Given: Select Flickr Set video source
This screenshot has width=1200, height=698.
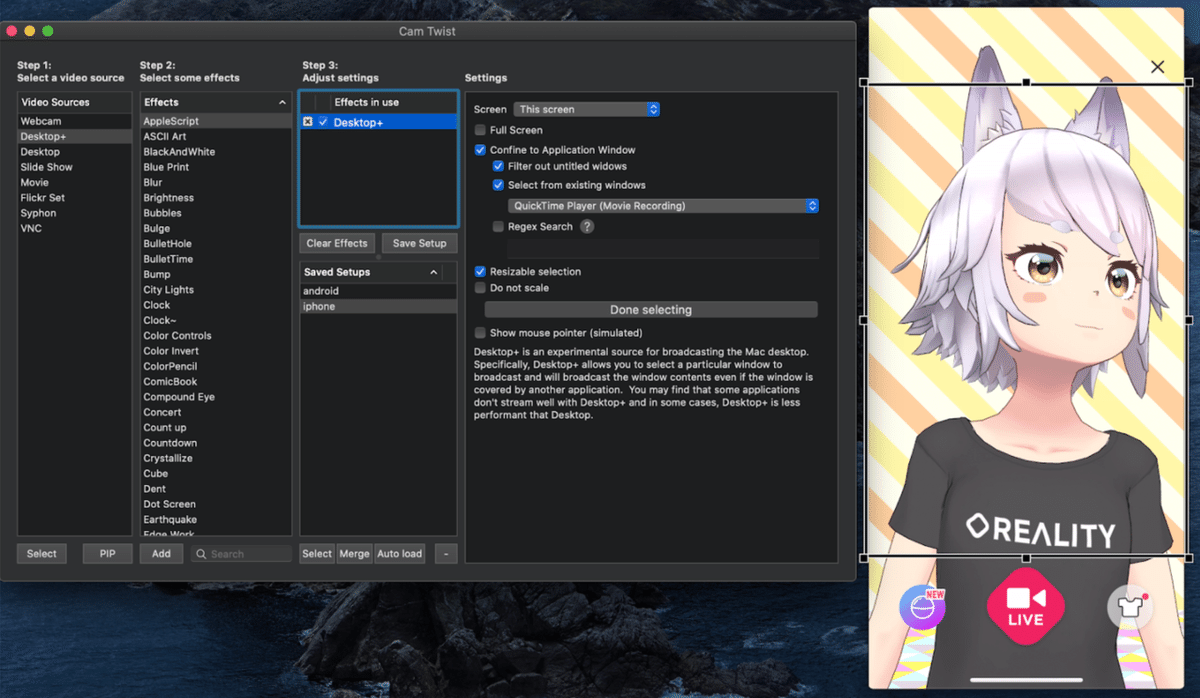Looking at the screenshot, I should click(74, 198).
